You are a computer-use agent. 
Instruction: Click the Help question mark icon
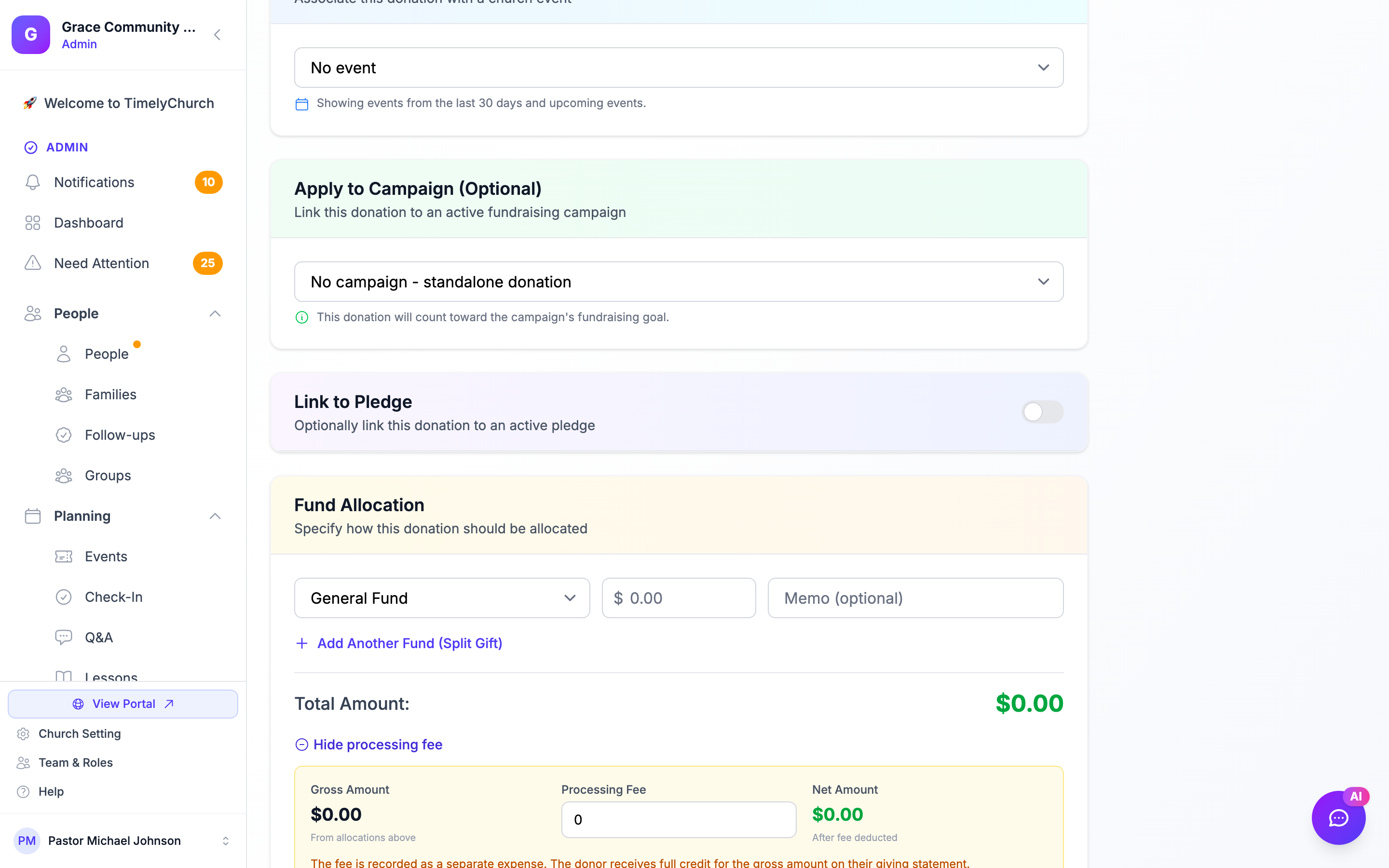23,792
